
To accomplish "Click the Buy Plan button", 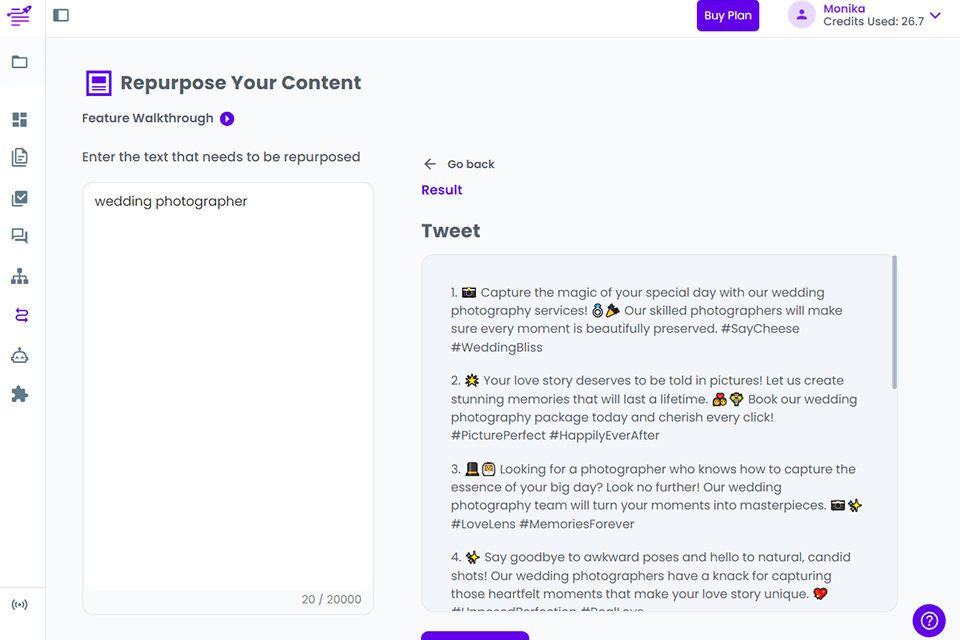I will coord(728,16).
